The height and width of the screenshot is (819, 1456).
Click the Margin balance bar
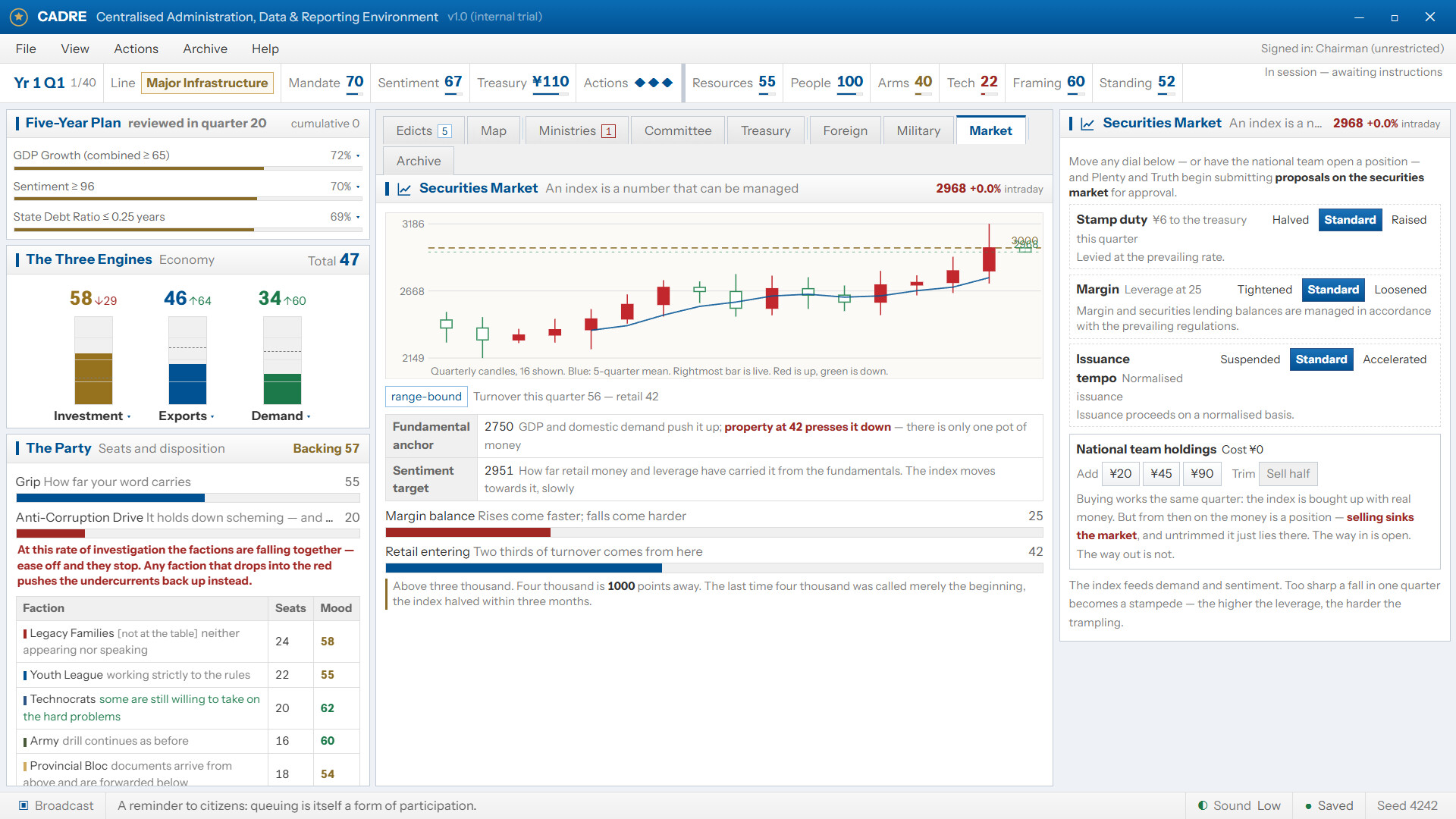tap(714, 532)
